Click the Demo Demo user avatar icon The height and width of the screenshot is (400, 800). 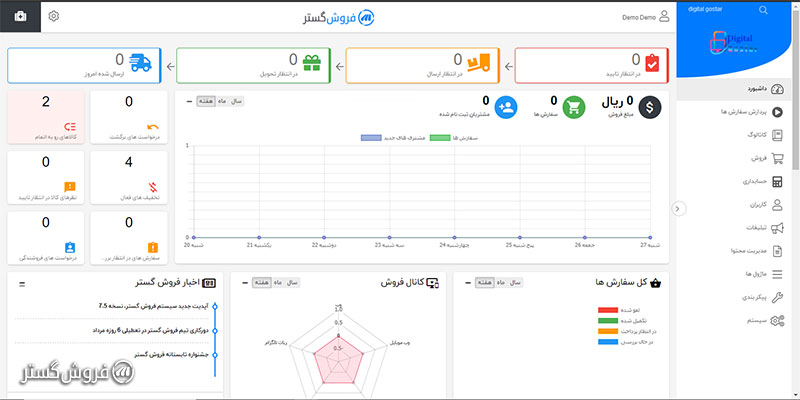click(664, 16)
